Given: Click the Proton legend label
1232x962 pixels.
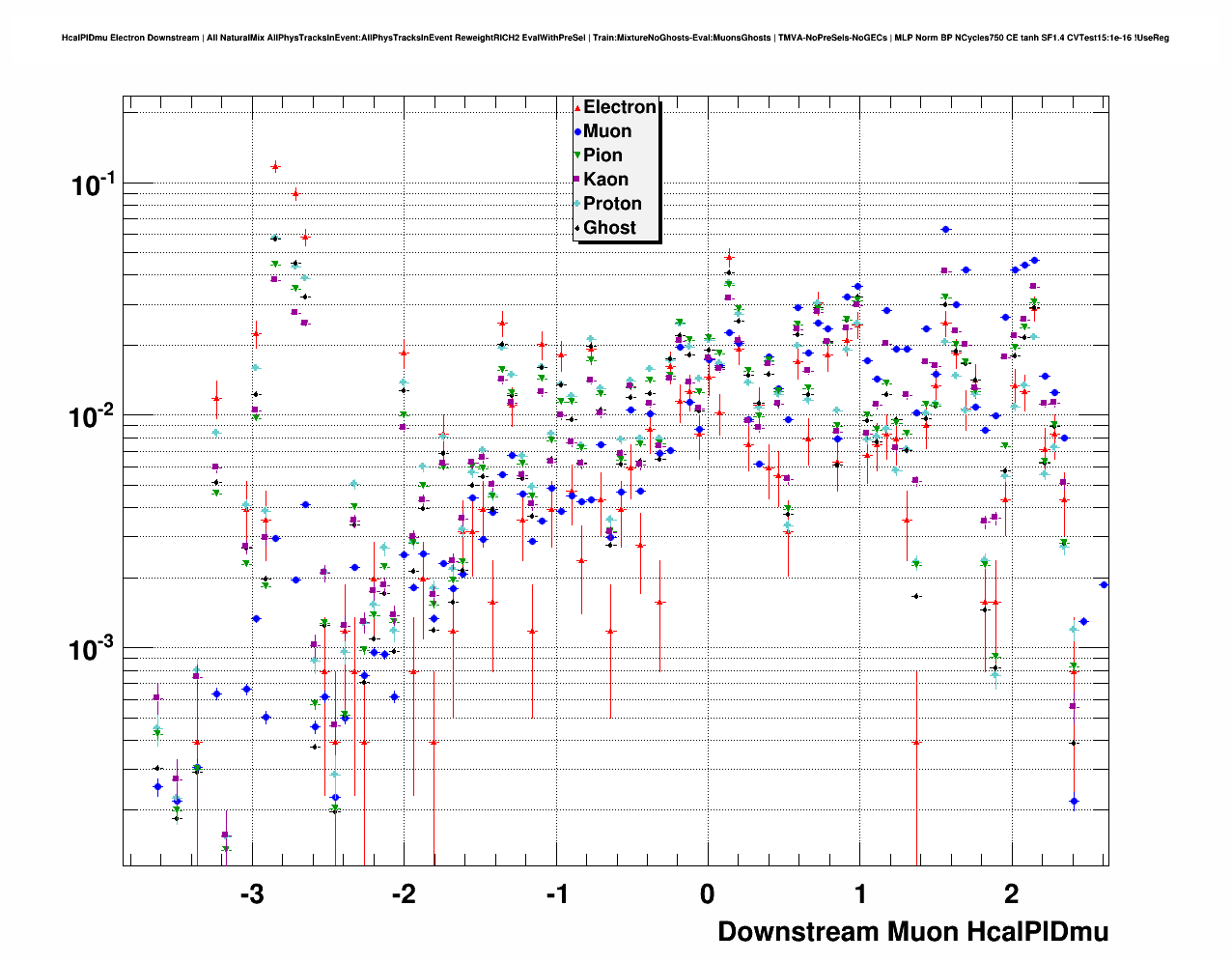Looking at the screenshot, I should [x=612, y=204].
